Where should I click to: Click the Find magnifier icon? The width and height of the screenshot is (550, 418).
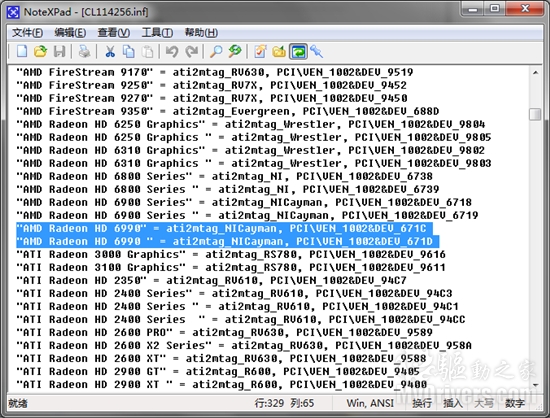pos(216,52)
